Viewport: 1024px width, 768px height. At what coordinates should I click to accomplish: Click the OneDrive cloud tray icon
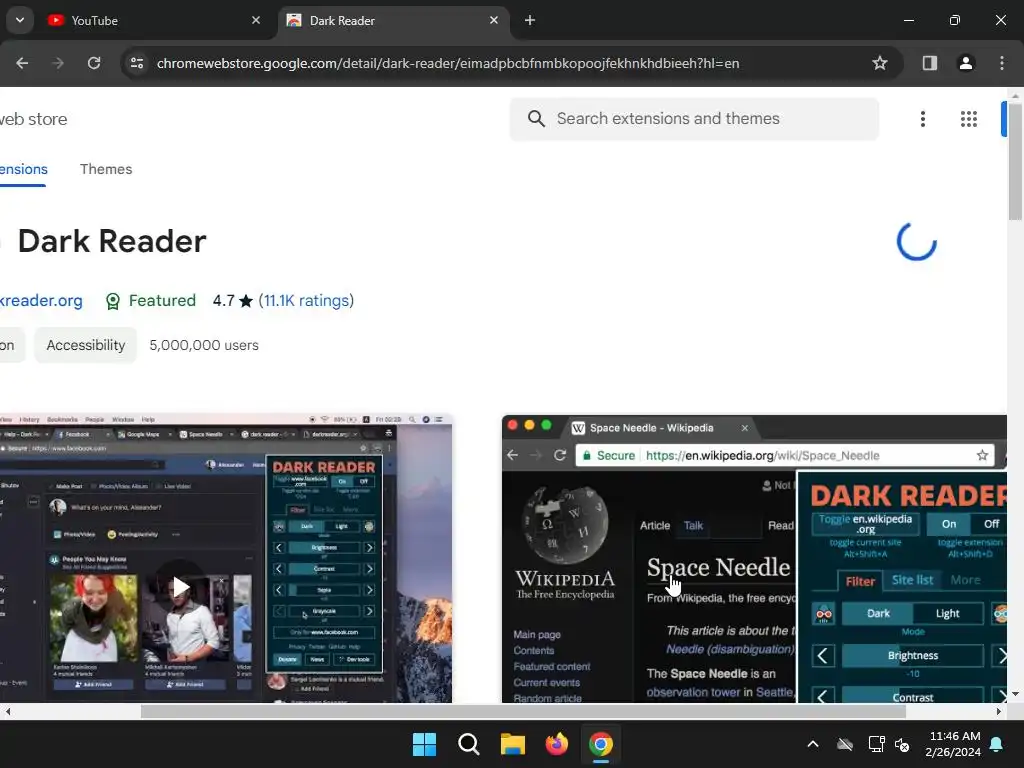click(845, 744)
